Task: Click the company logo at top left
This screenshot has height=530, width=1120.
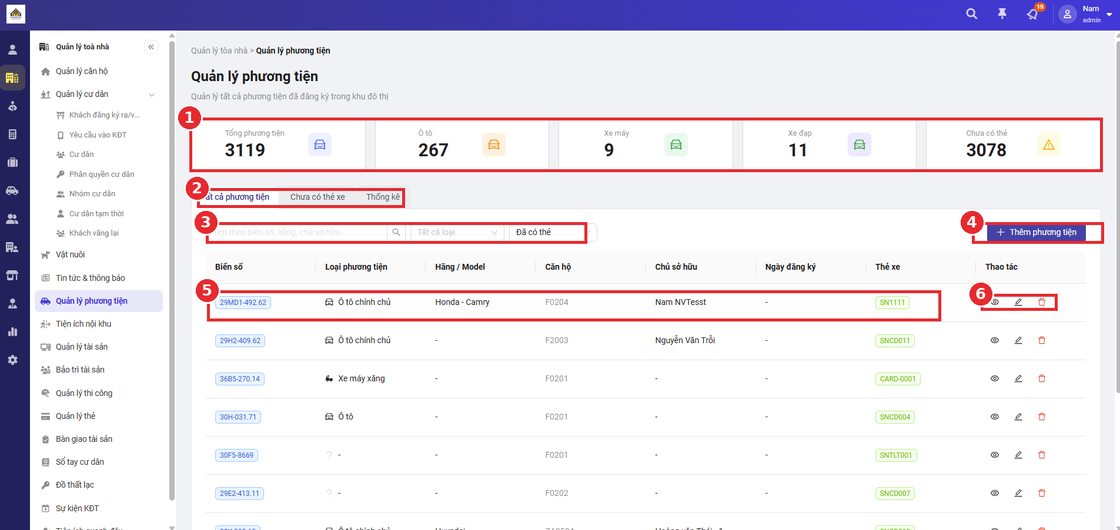Action: (15, 14)
